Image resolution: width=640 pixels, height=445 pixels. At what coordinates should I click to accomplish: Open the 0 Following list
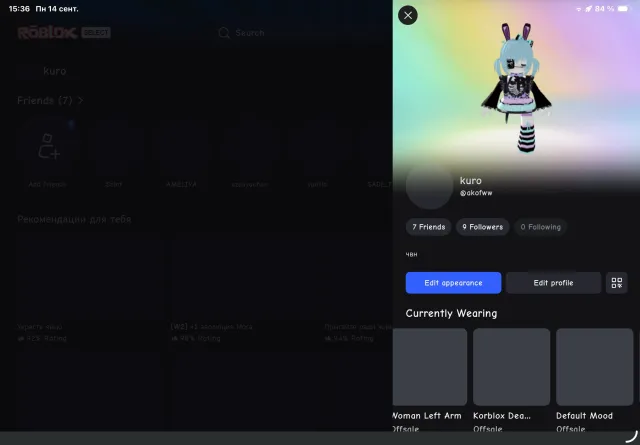[x=540, y=227]
